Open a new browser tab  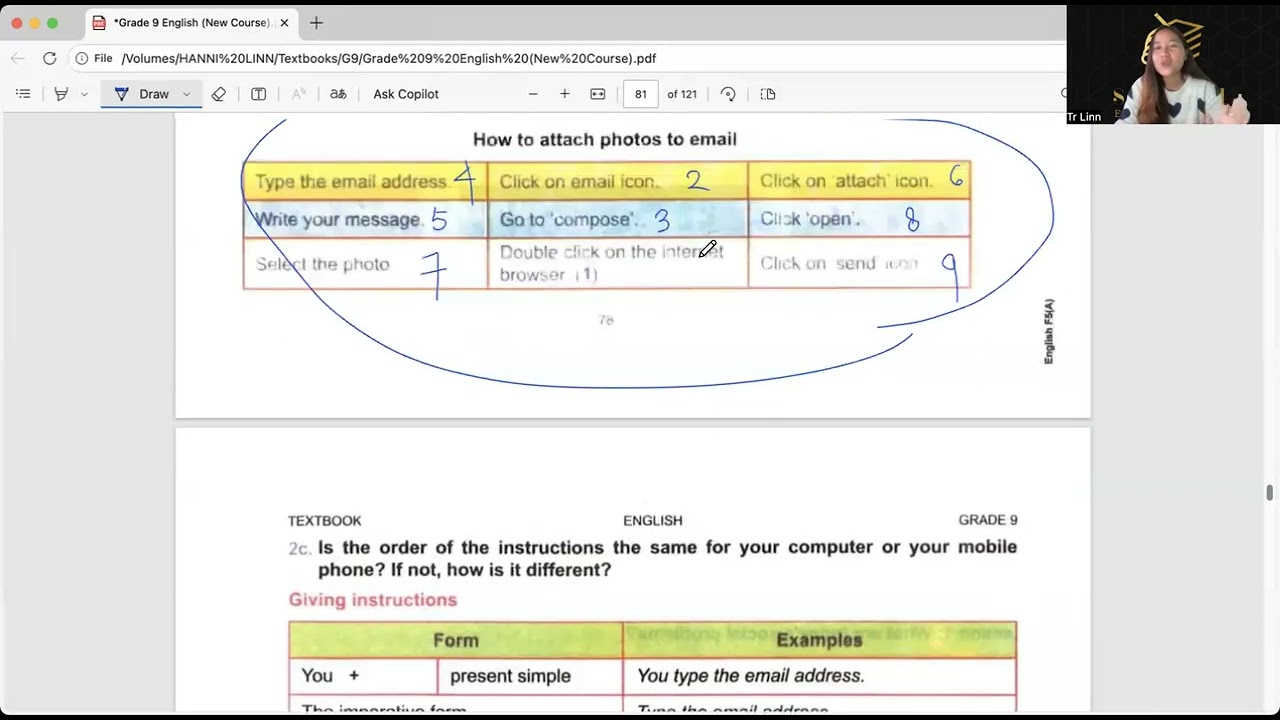[316, 22]
